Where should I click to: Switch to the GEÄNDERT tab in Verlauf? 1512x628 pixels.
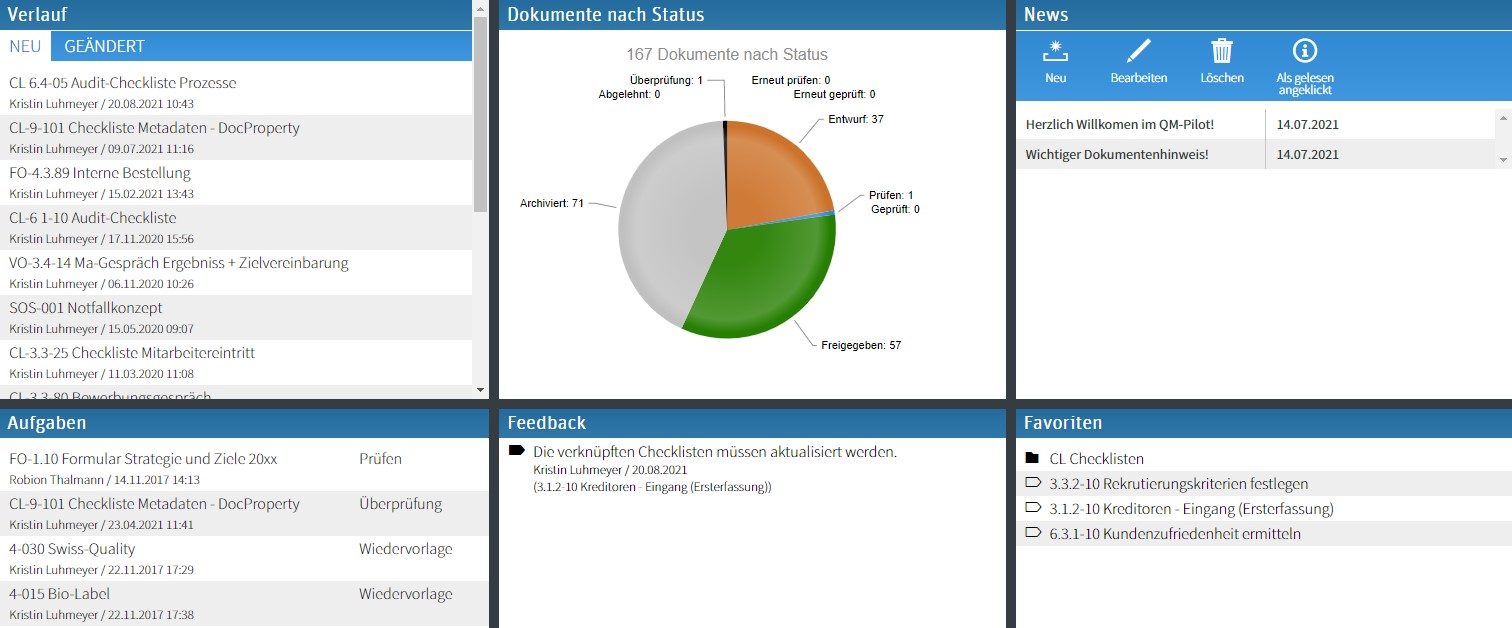104,46
